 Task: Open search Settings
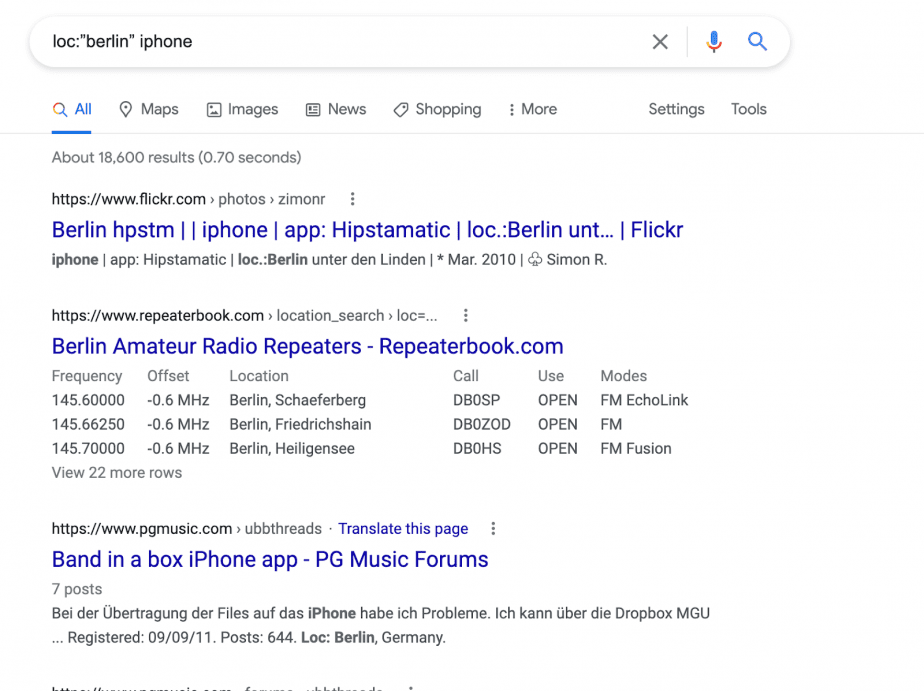coord(676,110)
